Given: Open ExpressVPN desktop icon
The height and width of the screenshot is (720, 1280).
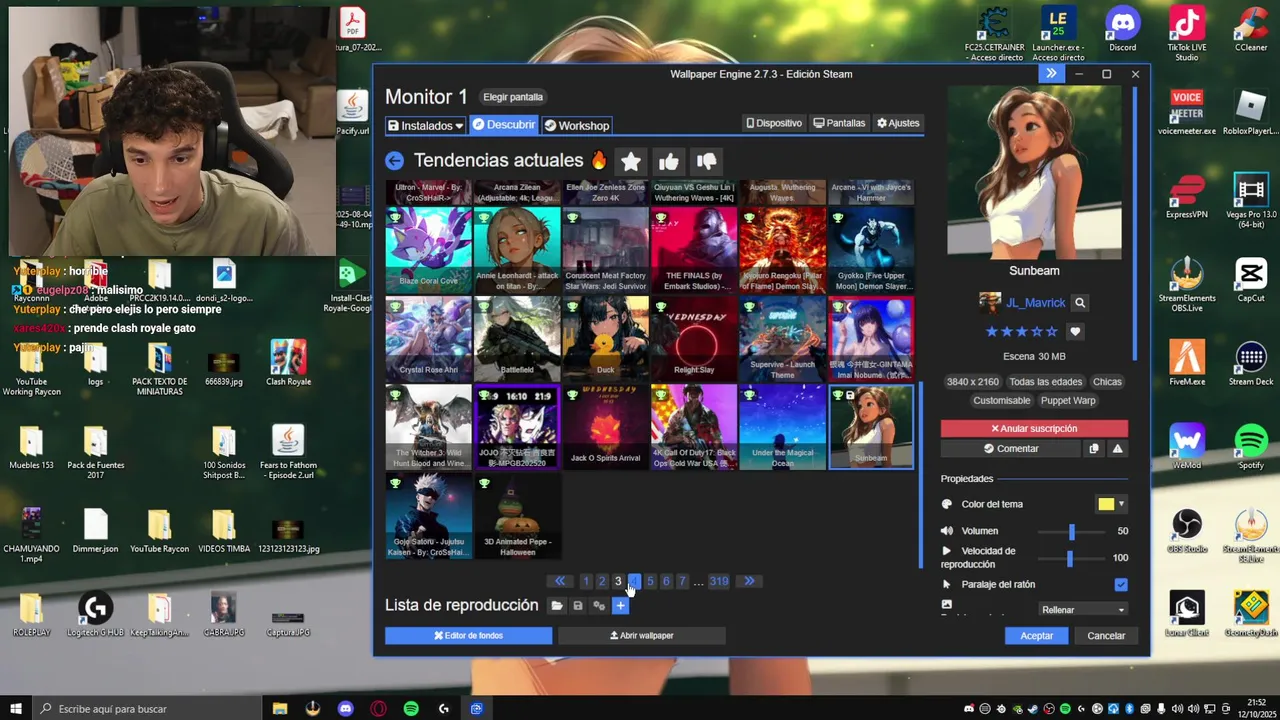Looking at the screenshot, I should click(x=1187, y=196).
